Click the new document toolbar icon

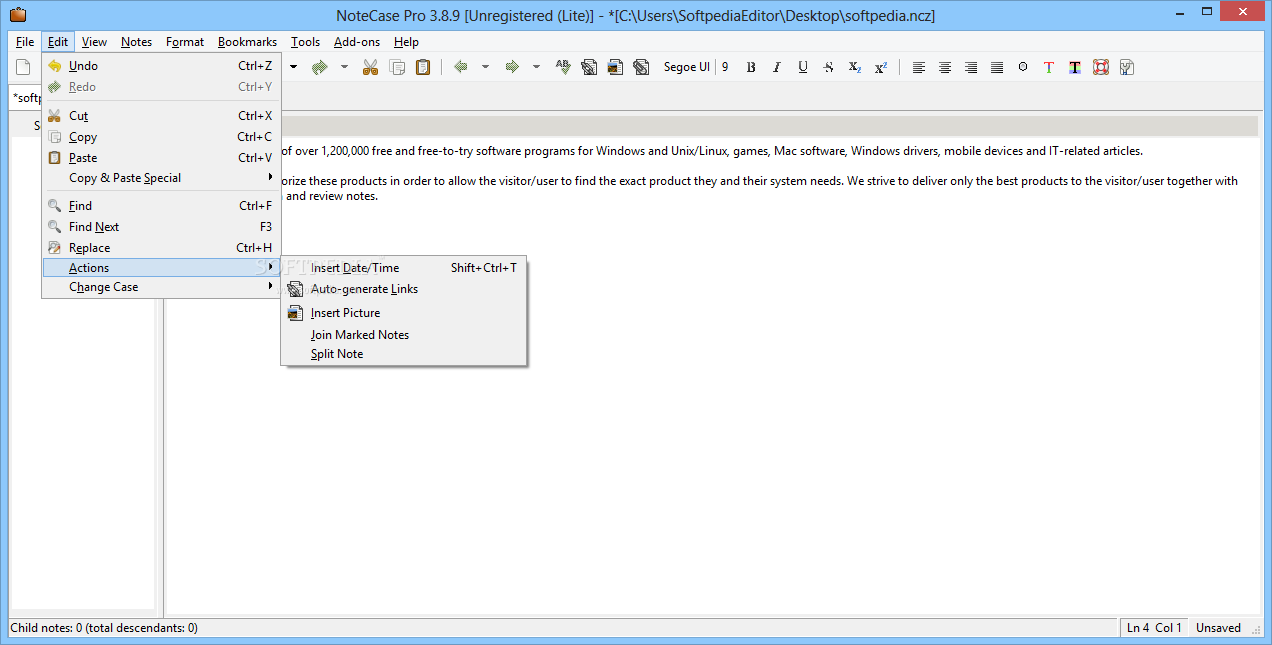point(23,67)
